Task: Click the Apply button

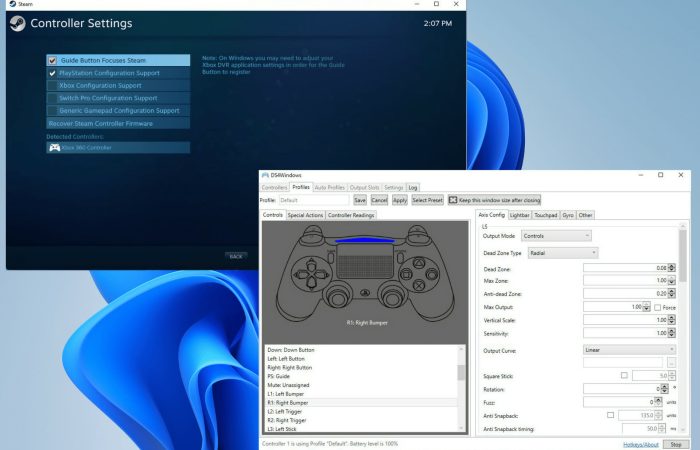Action: tap(400, 200)
